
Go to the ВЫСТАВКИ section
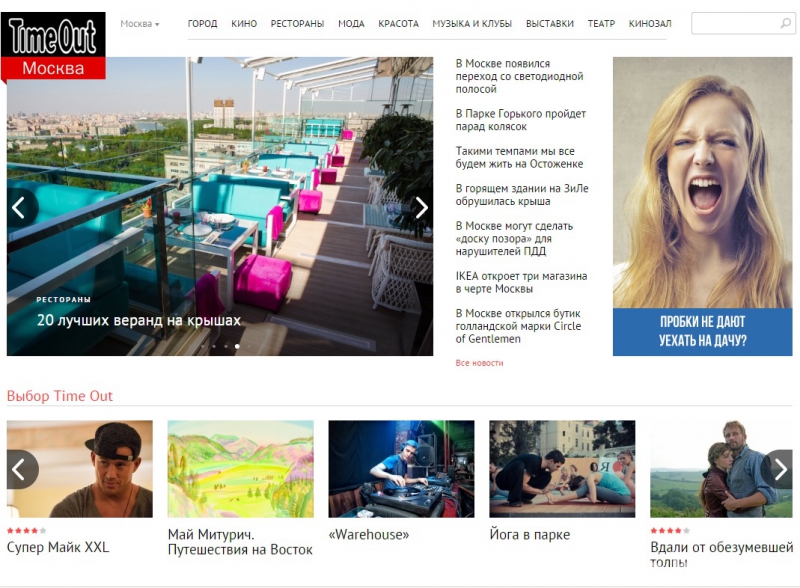point(550,24)
